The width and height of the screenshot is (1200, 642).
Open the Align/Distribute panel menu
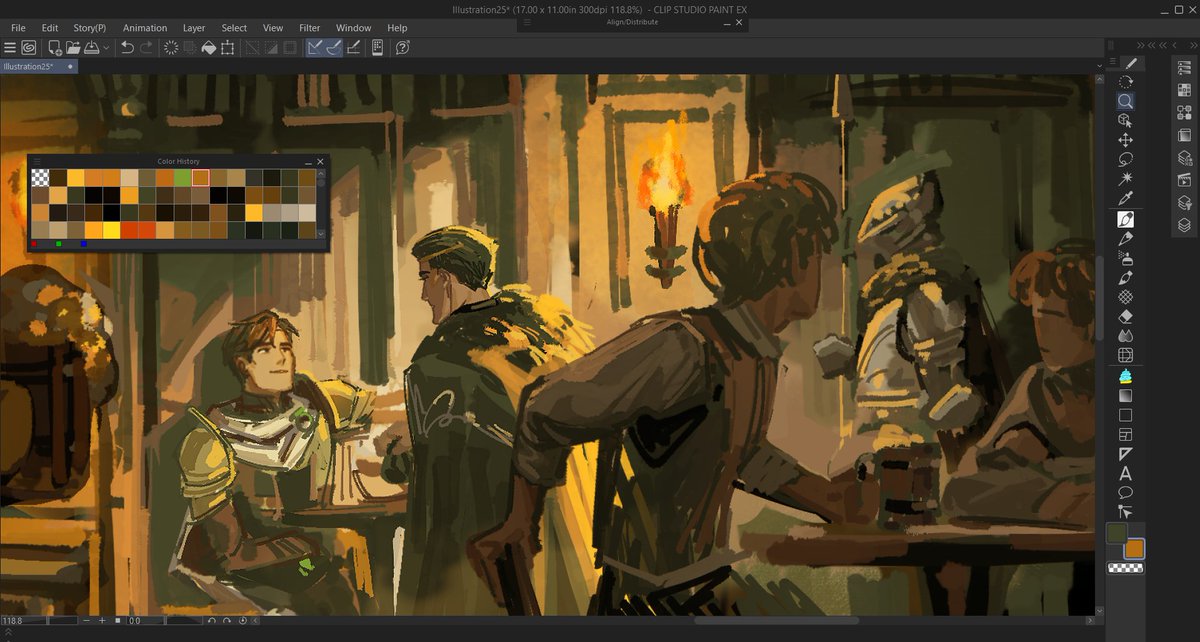coord(528,21)
